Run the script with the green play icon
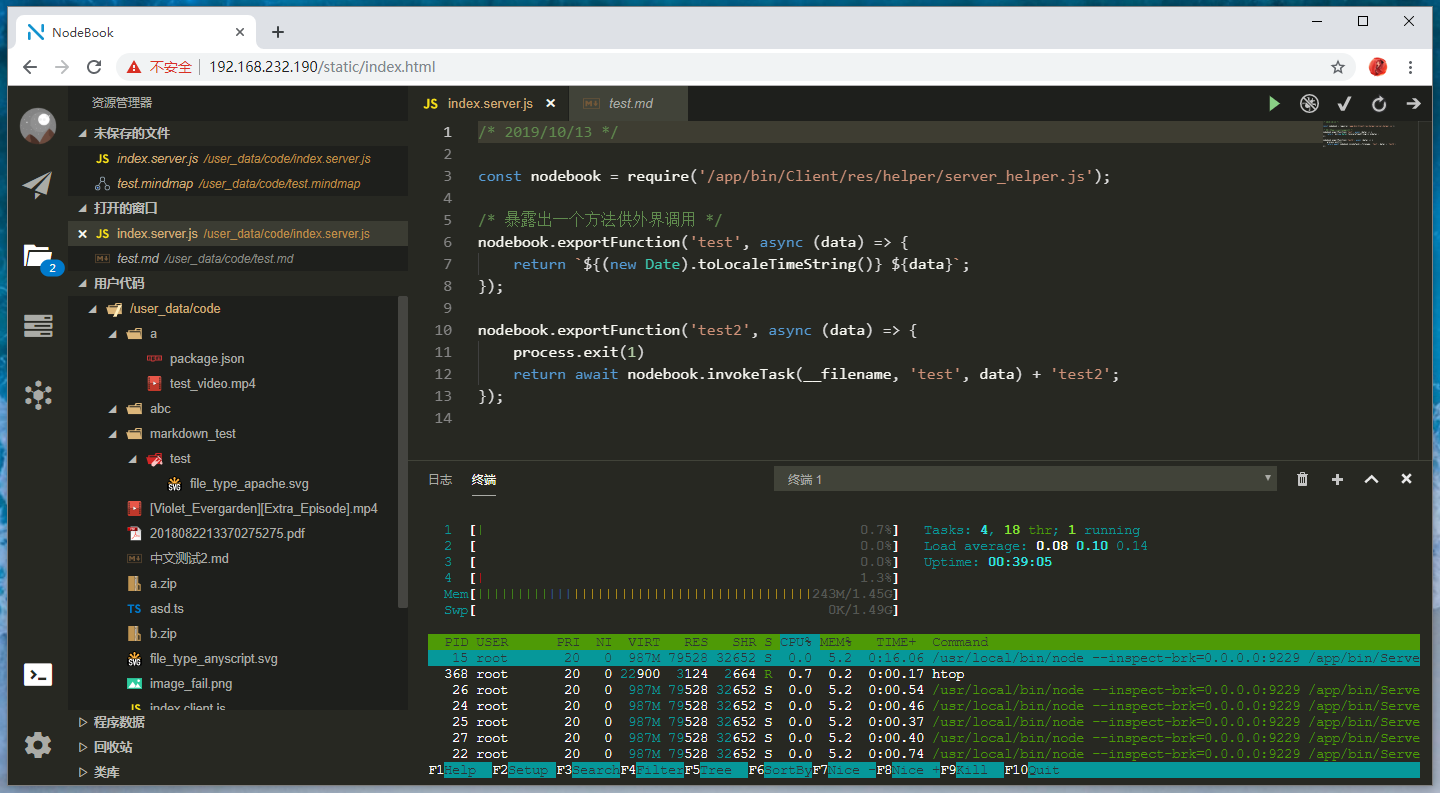The image size is (1440, 793). pyautogui.click(x=1274, y=103)
